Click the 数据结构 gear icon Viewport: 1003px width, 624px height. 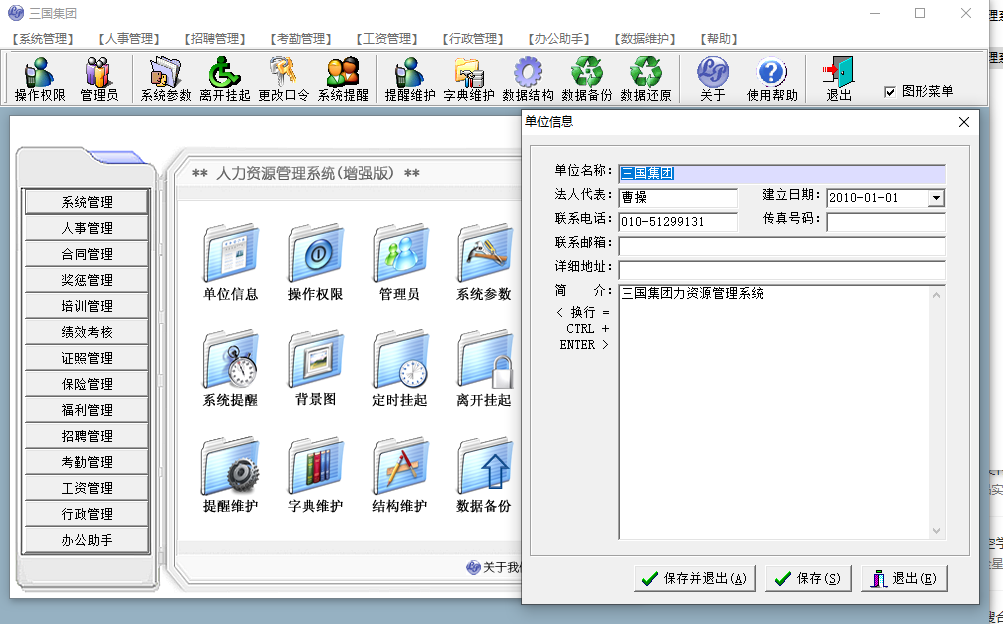click(528, 79)
